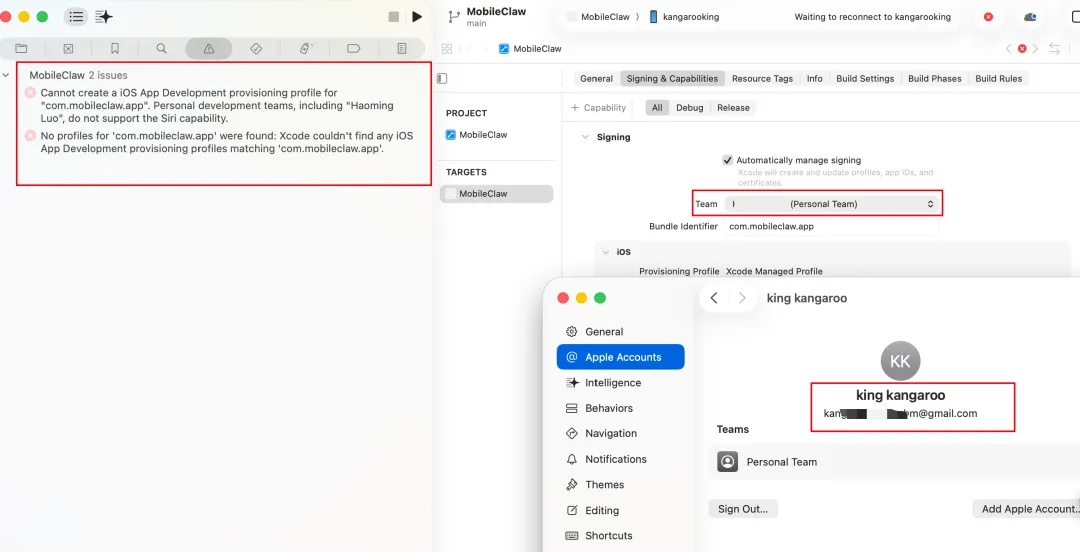
Task: Go back in Settings window
Action: [x=714, y=298]
